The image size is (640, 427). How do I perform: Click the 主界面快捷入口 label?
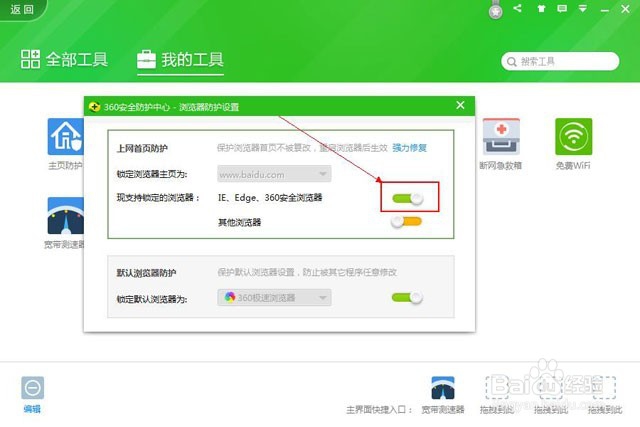coord(379,409)
